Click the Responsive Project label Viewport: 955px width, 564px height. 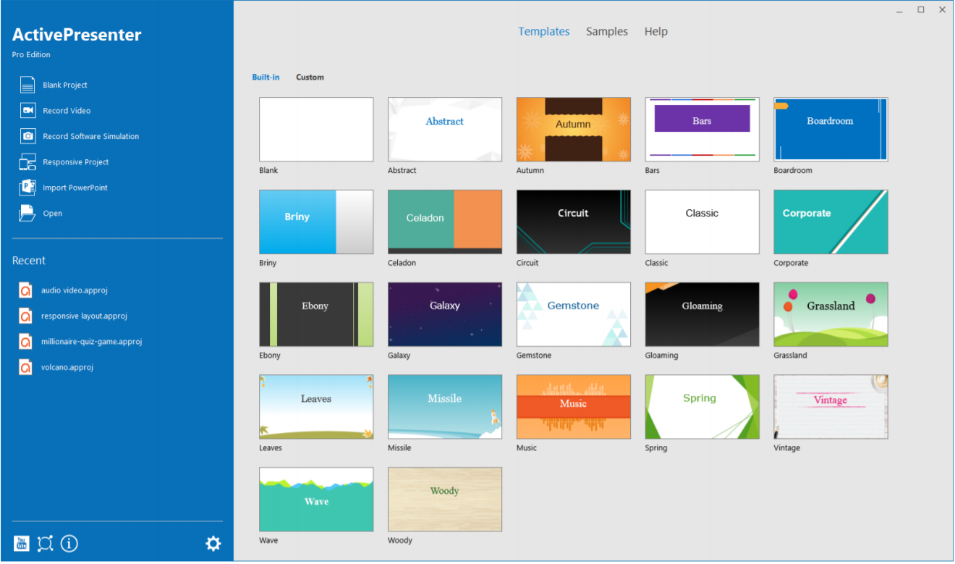76,162
